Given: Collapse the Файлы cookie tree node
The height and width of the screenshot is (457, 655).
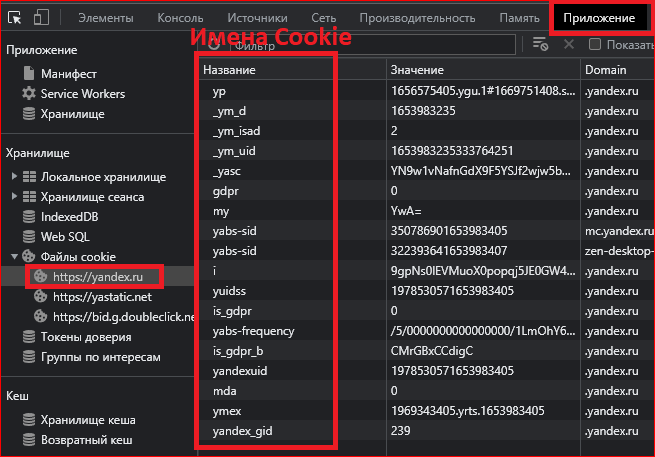Looking at the screenshot, I should coord(14,257).
